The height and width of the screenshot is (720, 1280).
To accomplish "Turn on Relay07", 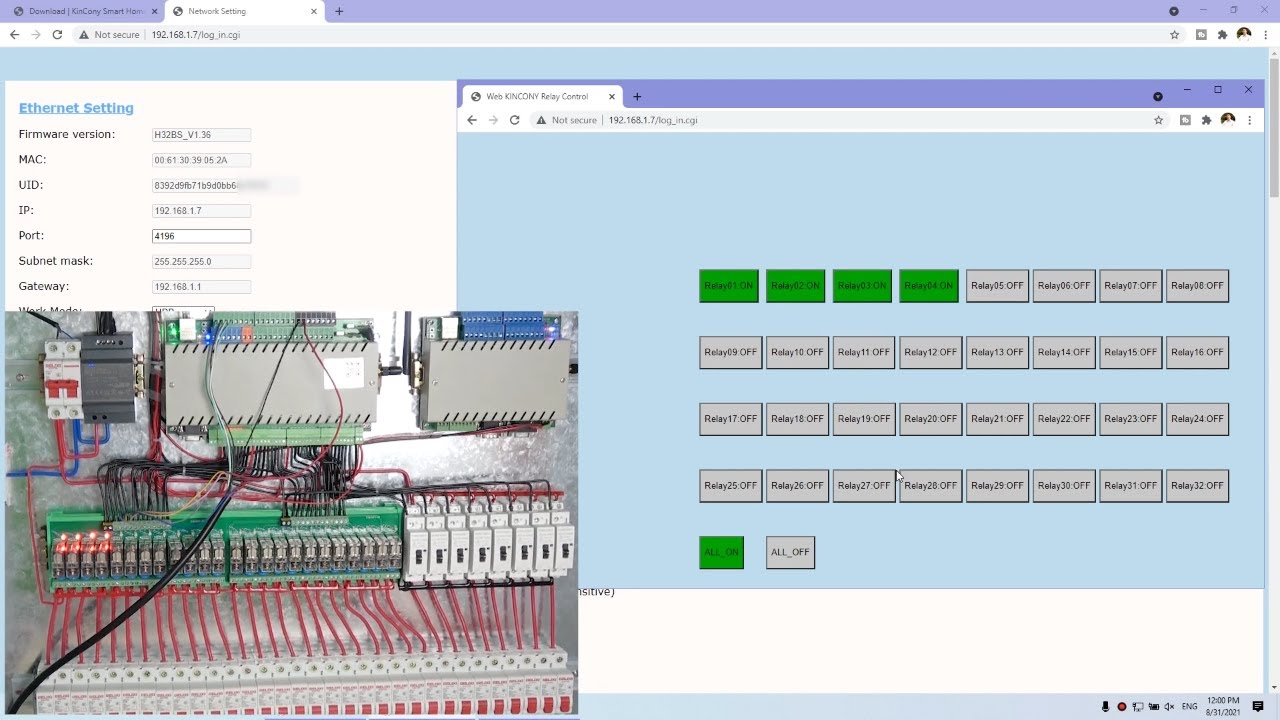I will point(1131,286).
